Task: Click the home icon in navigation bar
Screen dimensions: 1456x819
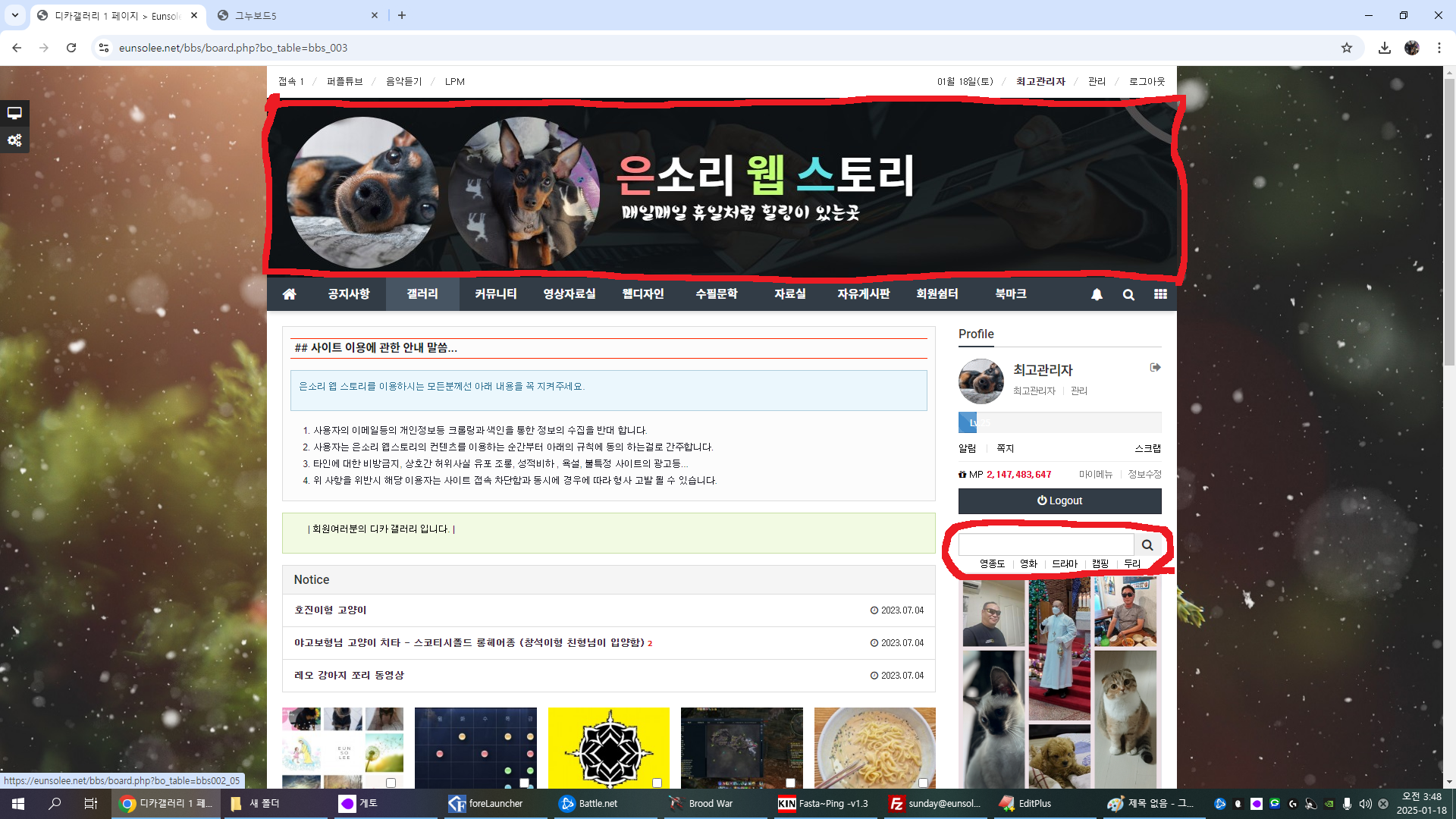Action: pos(289,294)
